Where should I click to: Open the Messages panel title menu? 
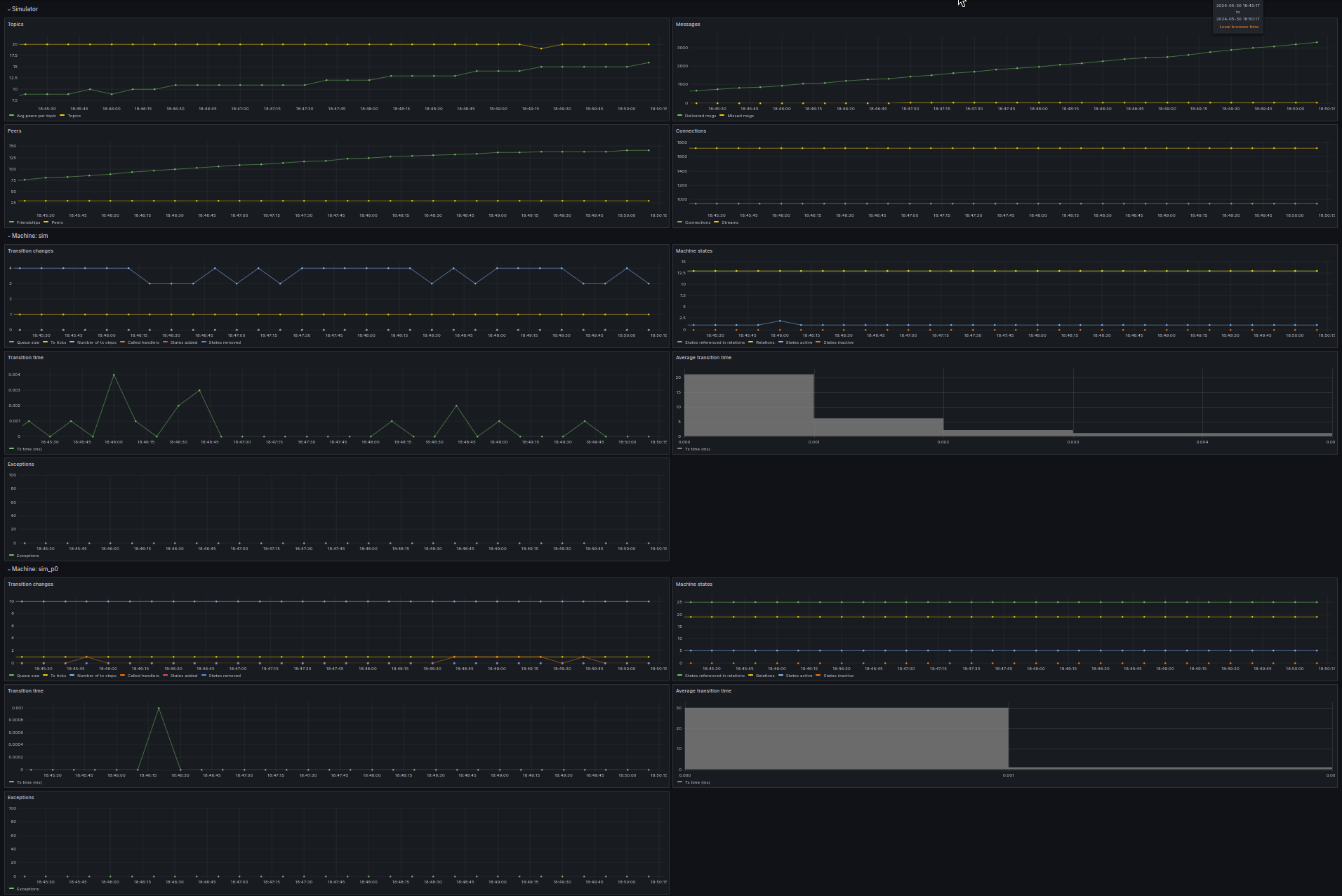tap(688, 25)
